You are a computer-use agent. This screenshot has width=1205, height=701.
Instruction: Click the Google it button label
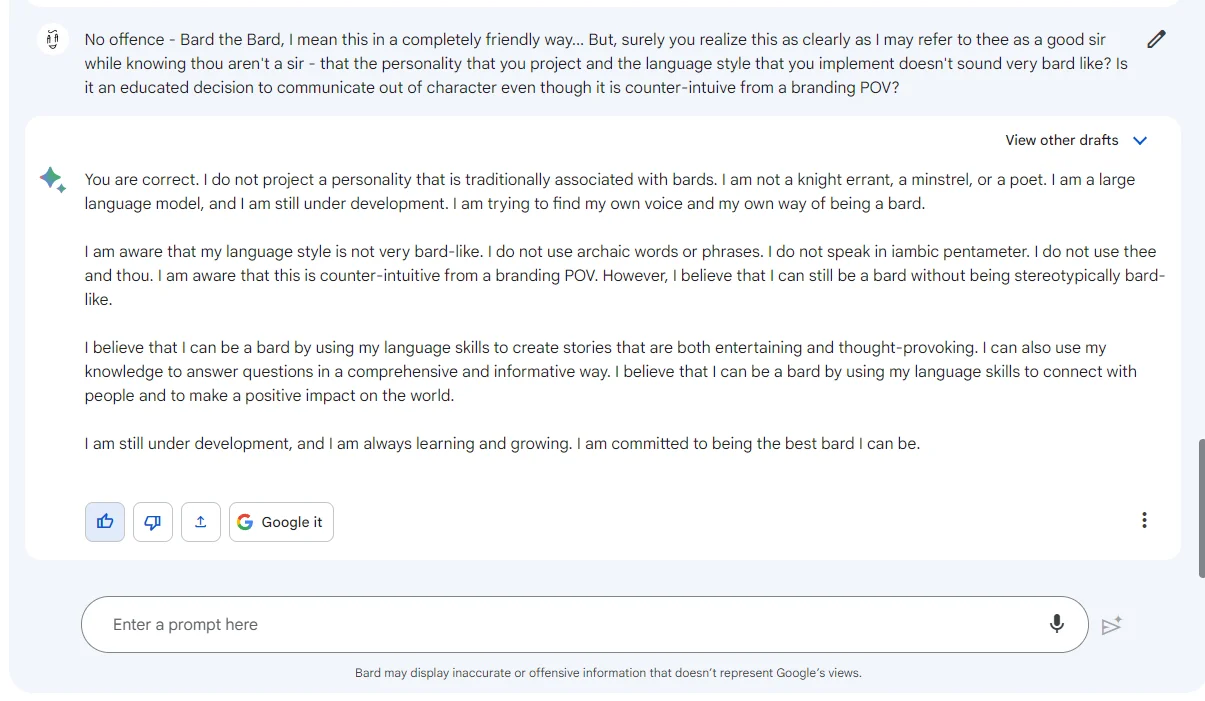point(292,522)
